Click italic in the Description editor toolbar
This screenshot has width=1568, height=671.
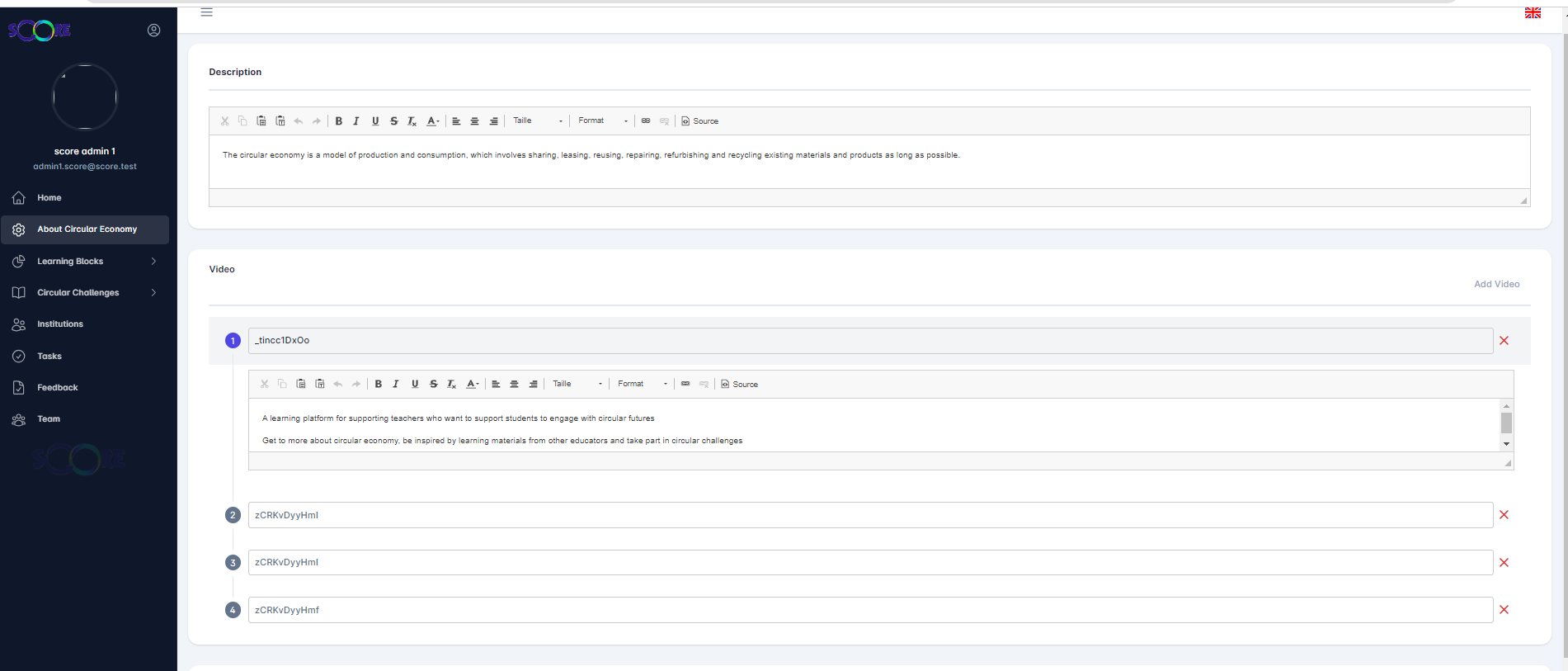(x=356, y=121)
